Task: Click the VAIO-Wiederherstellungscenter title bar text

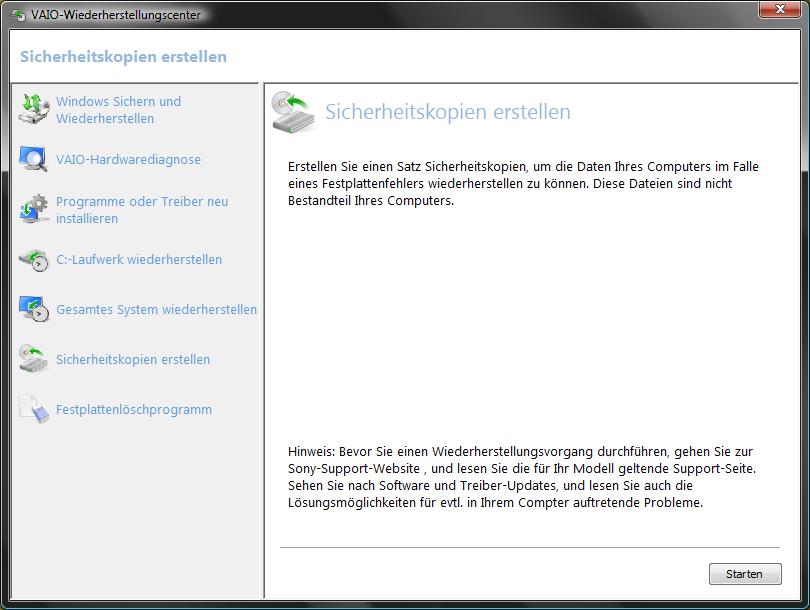Action: point(115,15)
